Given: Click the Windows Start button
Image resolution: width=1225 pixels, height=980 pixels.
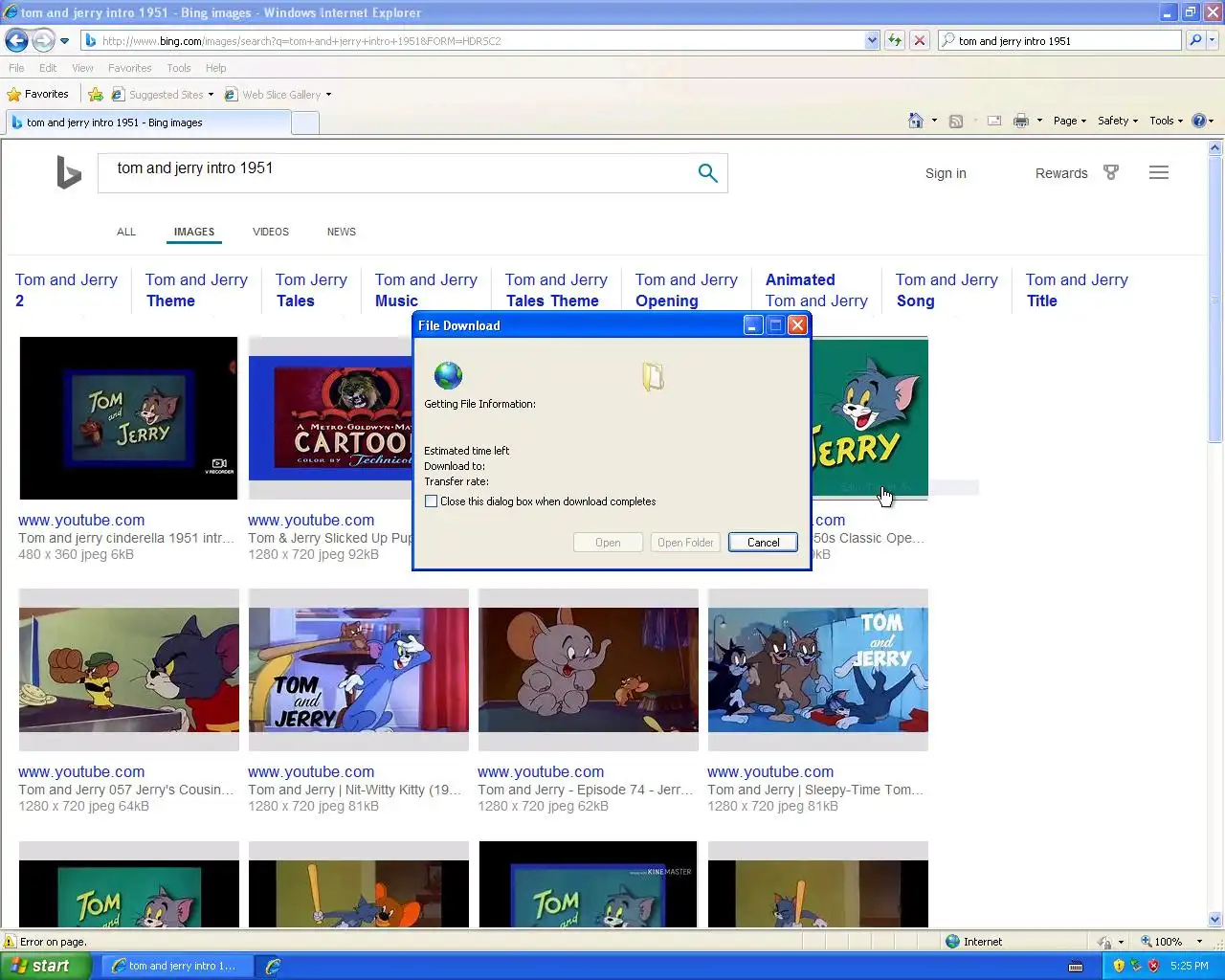Looking at the screenshot, I should (x=45, y=966).
